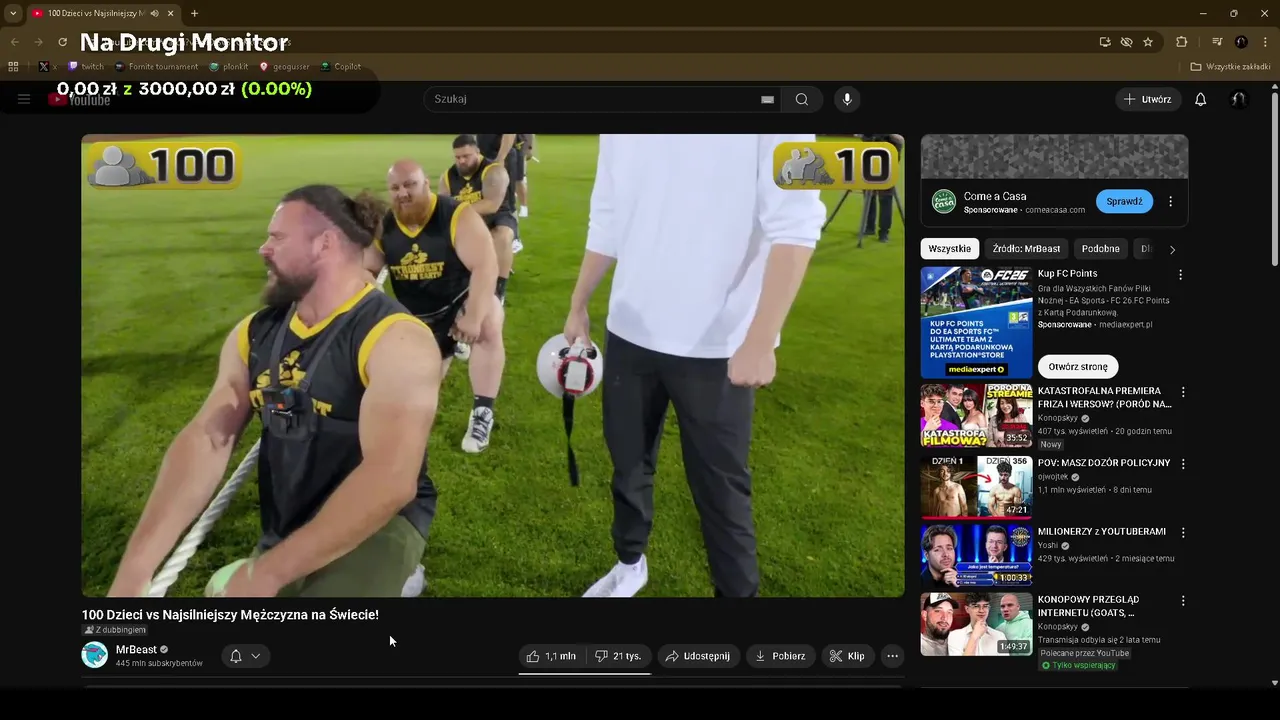Viewport: 1280px width, 720px height.
Task: Open the tab search dropdown arrow
Action: pyautogui.click(x=13, y=13)
